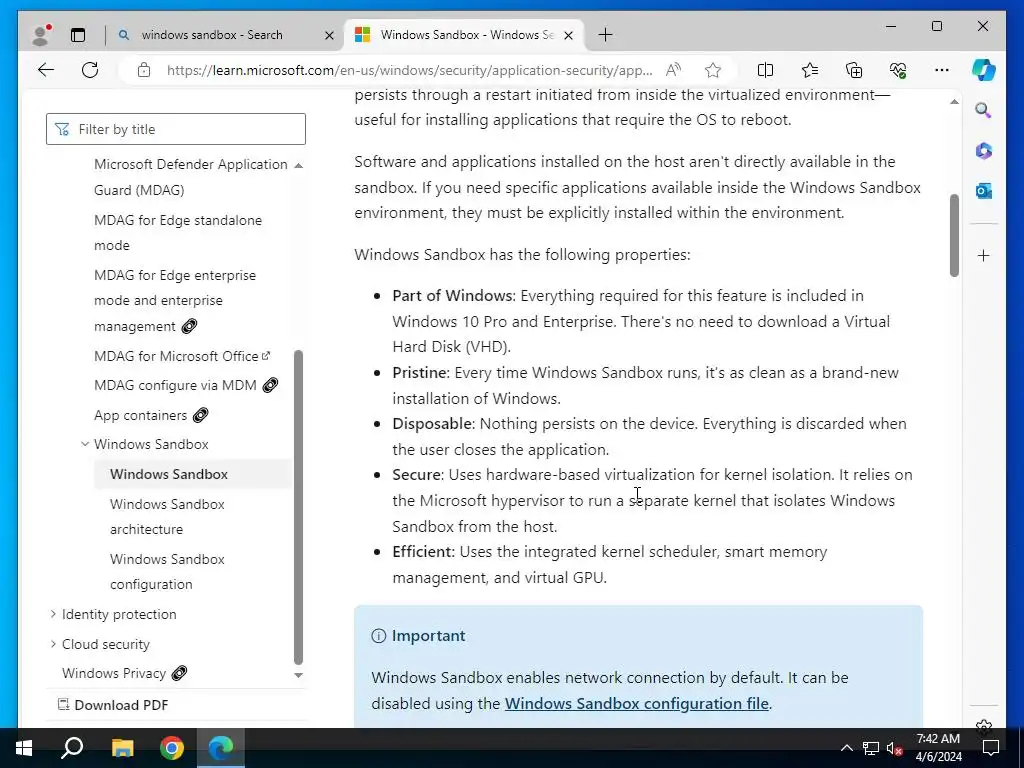Click the main page scrollbar thumb
Viewport: 1024px width, 768px height.
(x=954, y=235)
